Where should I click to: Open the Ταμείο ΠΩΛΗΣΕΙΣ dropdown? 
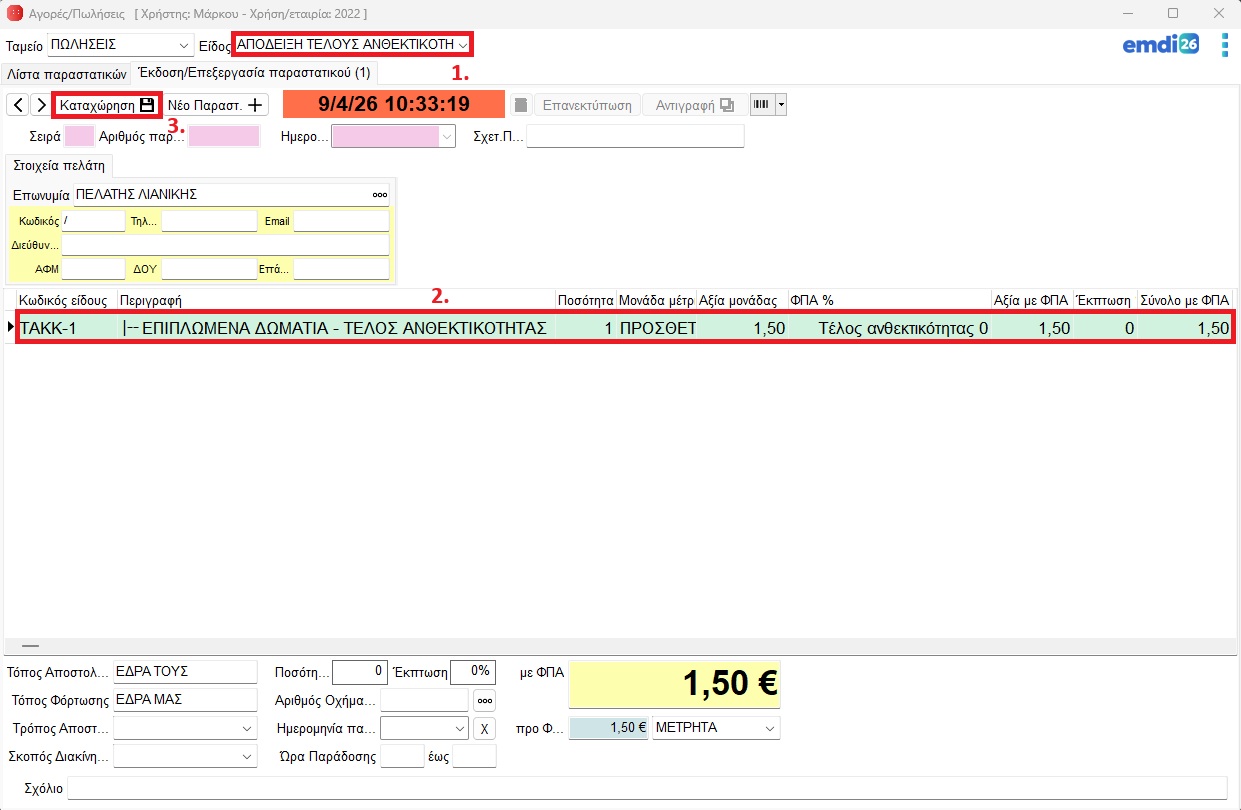pos(183,46)
